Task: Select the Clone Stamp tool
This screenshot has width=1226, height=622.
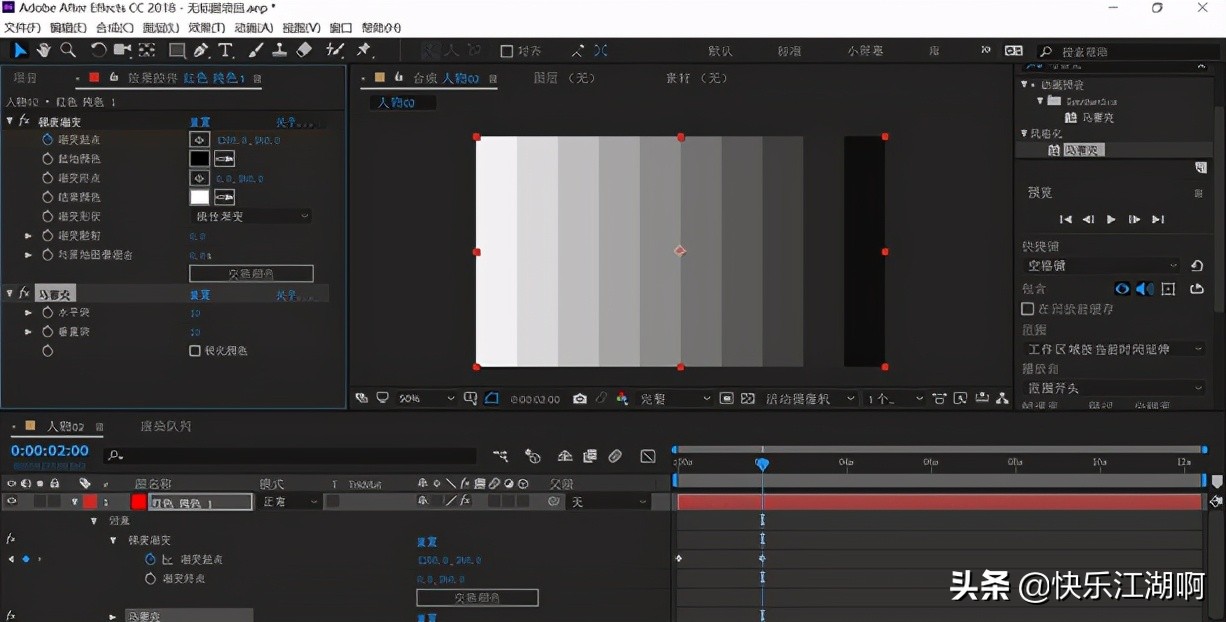Action: point(280,50)
